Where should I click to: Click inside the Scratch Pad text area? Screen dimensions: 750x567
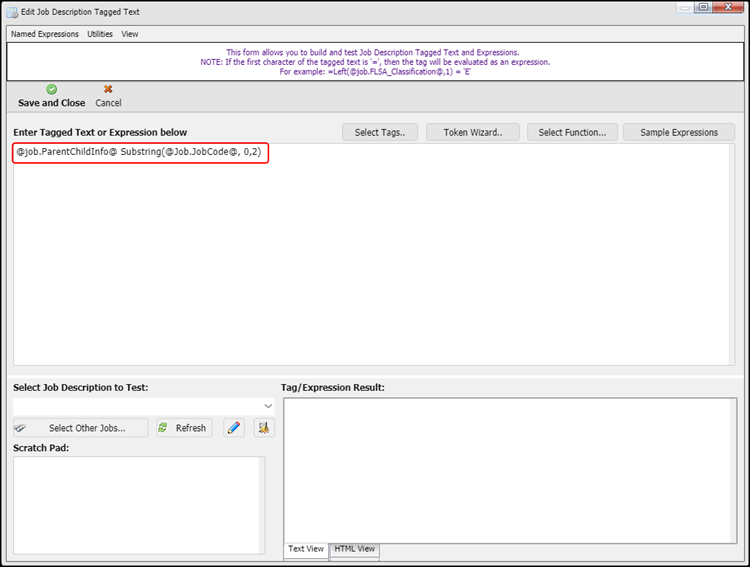point(138,505)
